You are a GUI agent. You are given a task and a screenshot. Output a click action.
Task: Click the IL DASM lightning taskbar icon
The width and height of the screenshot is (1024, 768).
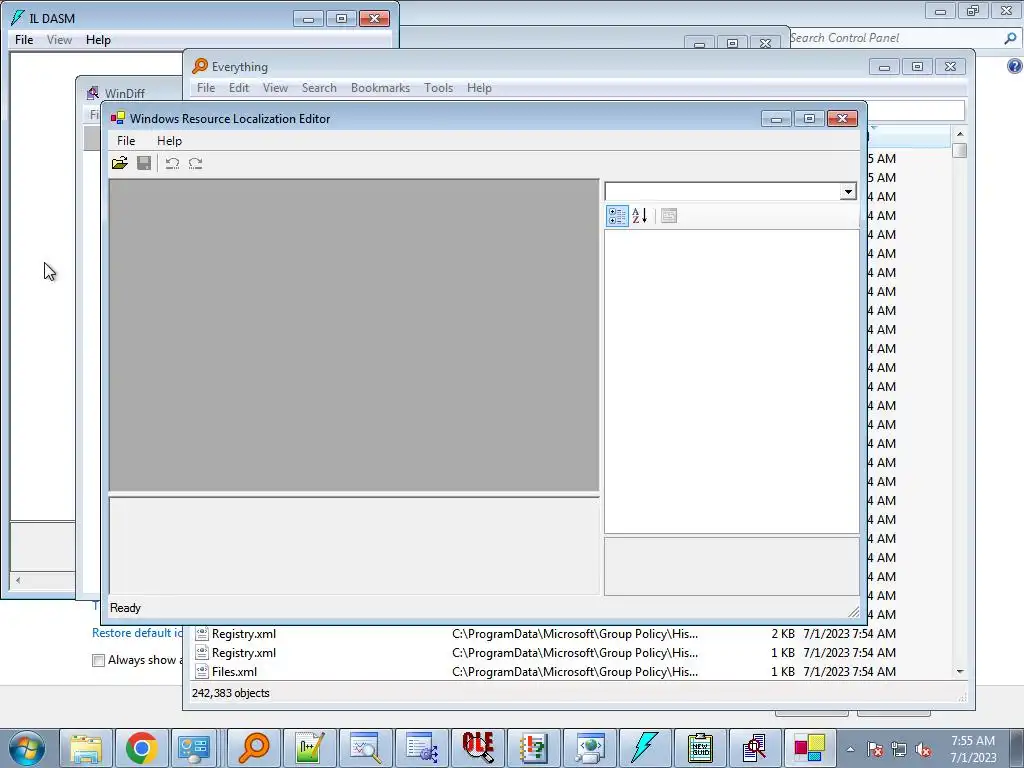[x=645, y=748]
